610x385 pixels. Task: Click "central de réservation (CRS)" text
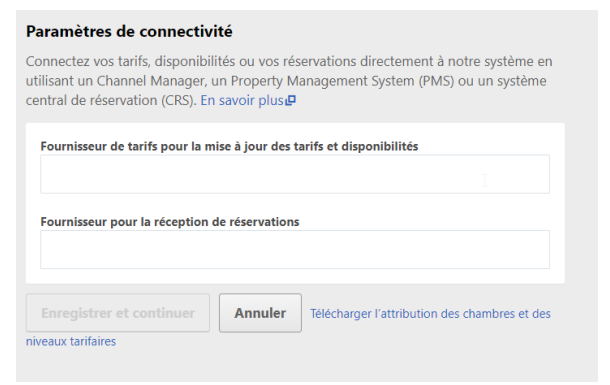coord(110,100)
